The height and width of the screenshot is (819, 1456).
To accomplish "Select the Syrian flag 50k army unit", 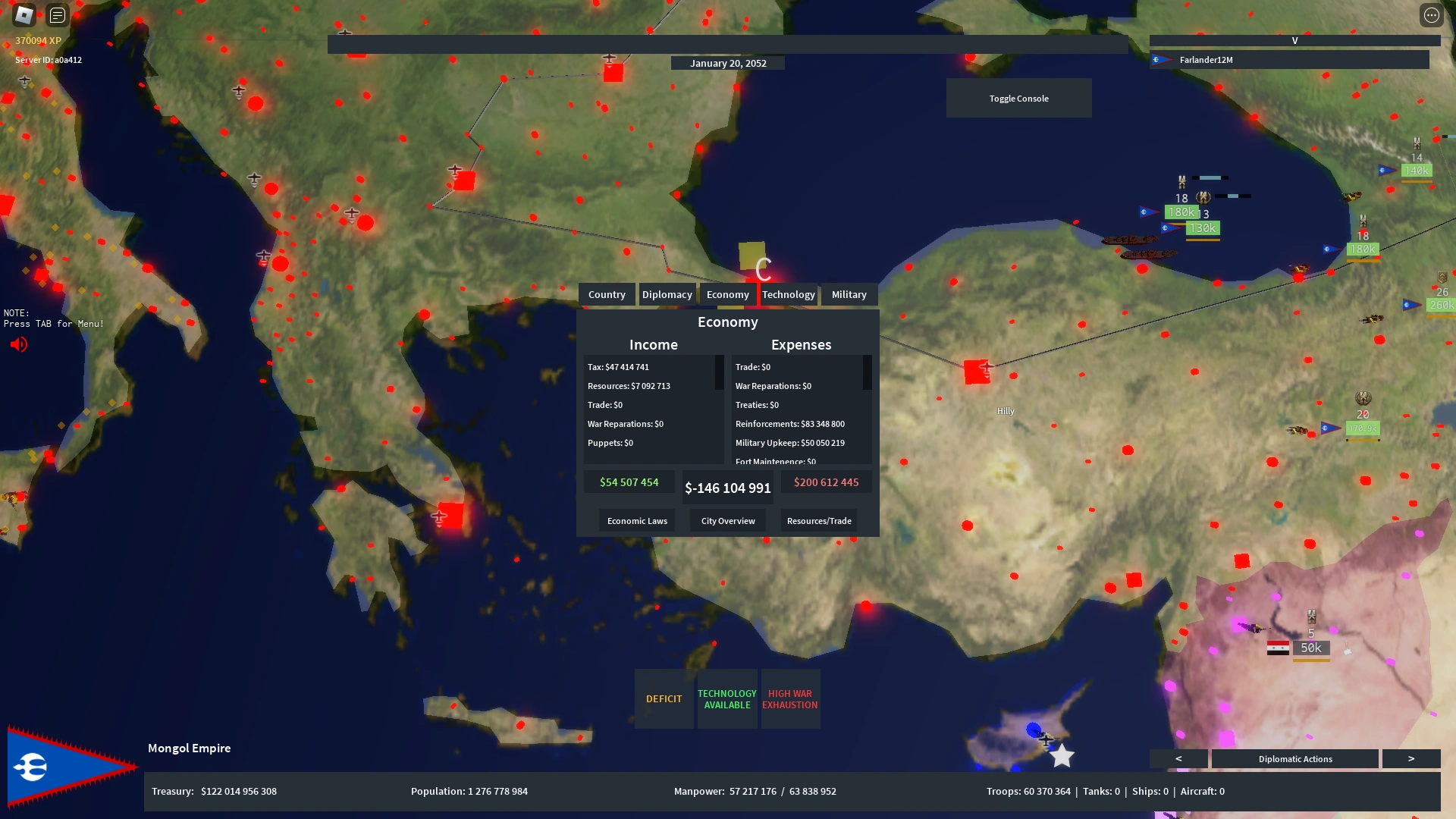I will [x=1311, y=648].
